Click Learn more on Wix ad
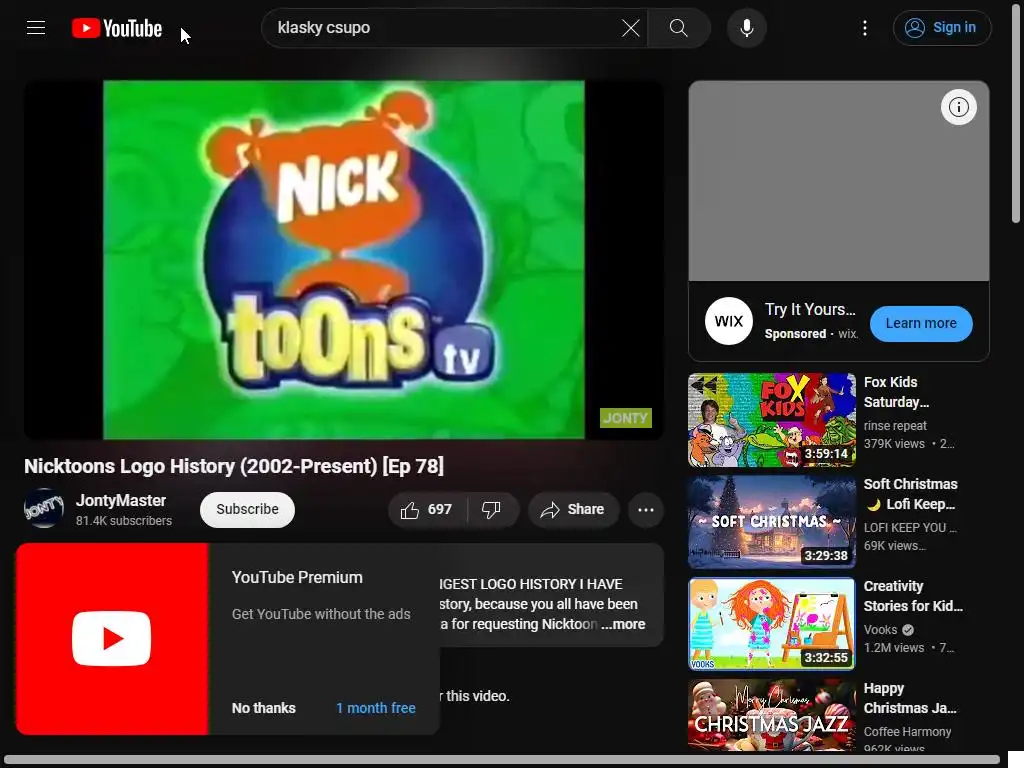The width and height of the screenshot is (1024, 768). click(x=921, y=323)
